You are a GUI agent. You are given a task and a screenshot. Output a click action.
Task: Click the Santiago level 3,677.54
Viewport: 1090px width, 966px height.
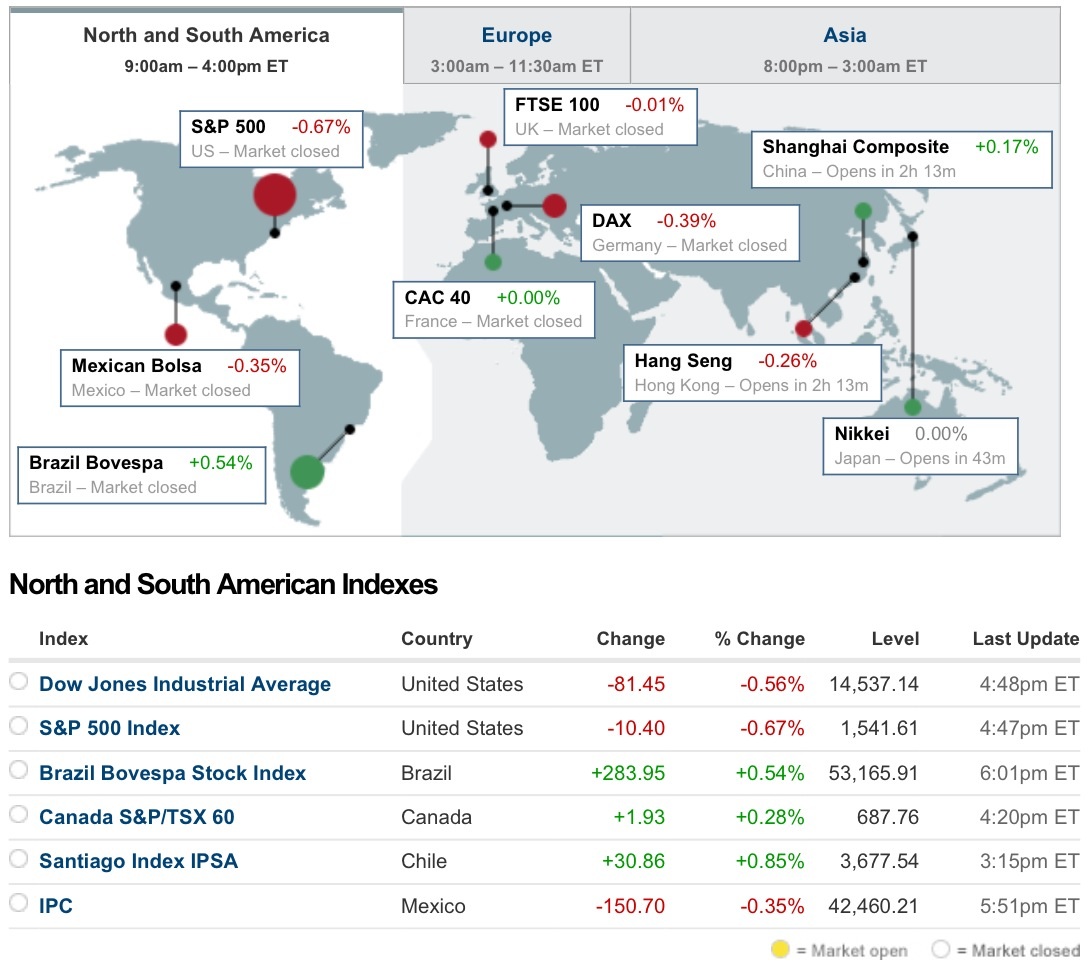point(879,861)
